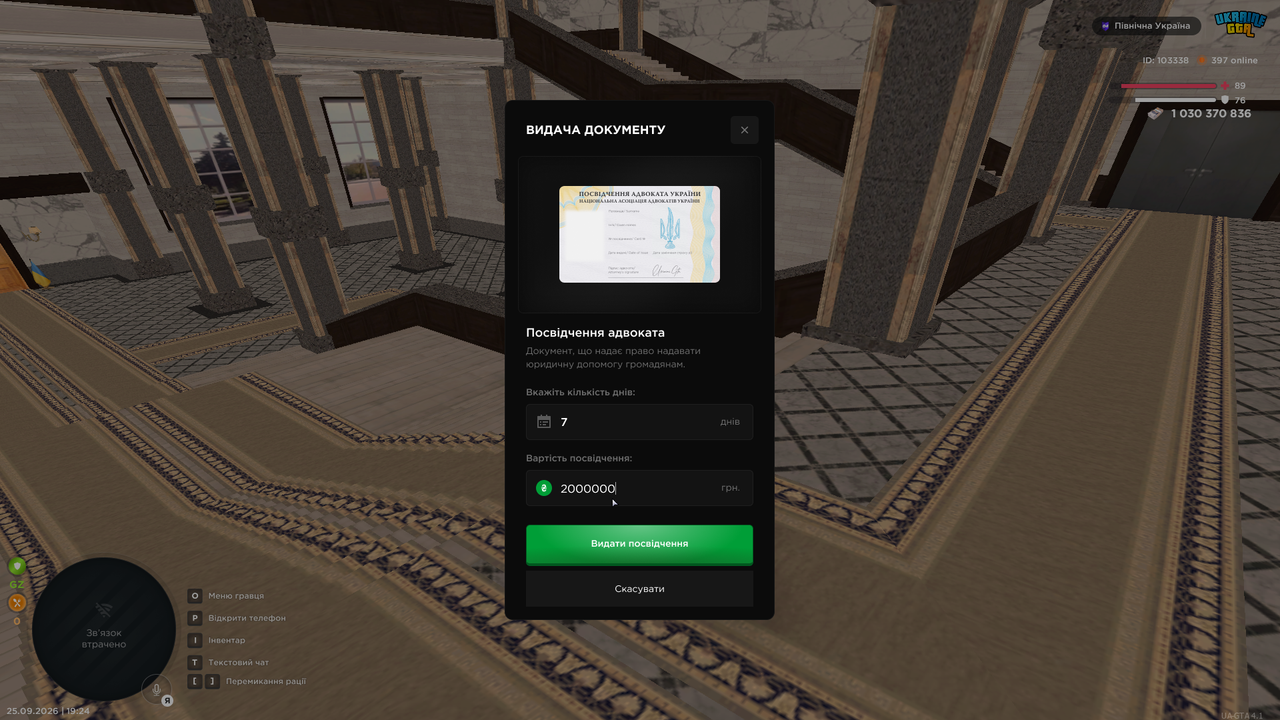The height and width of the screenshot is (720, 1280).
Task: Click the red health bar
Action: point(1169,86)
